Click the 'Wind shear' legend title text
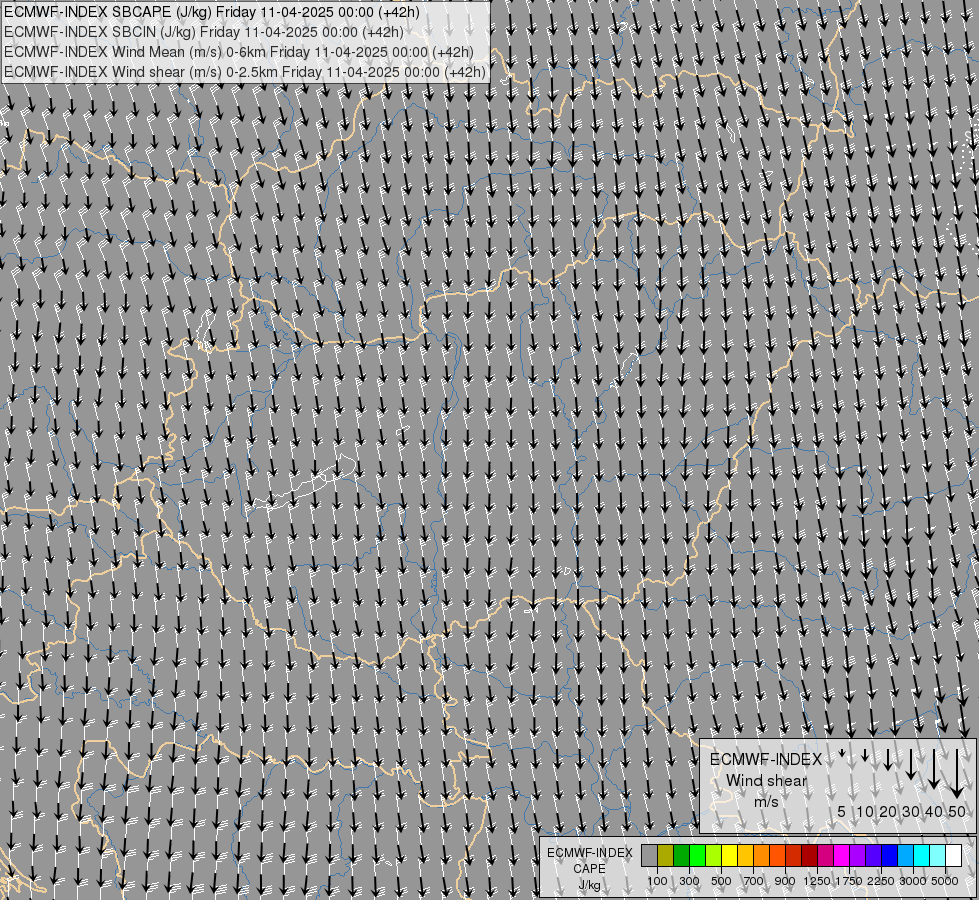 [766, 781]
